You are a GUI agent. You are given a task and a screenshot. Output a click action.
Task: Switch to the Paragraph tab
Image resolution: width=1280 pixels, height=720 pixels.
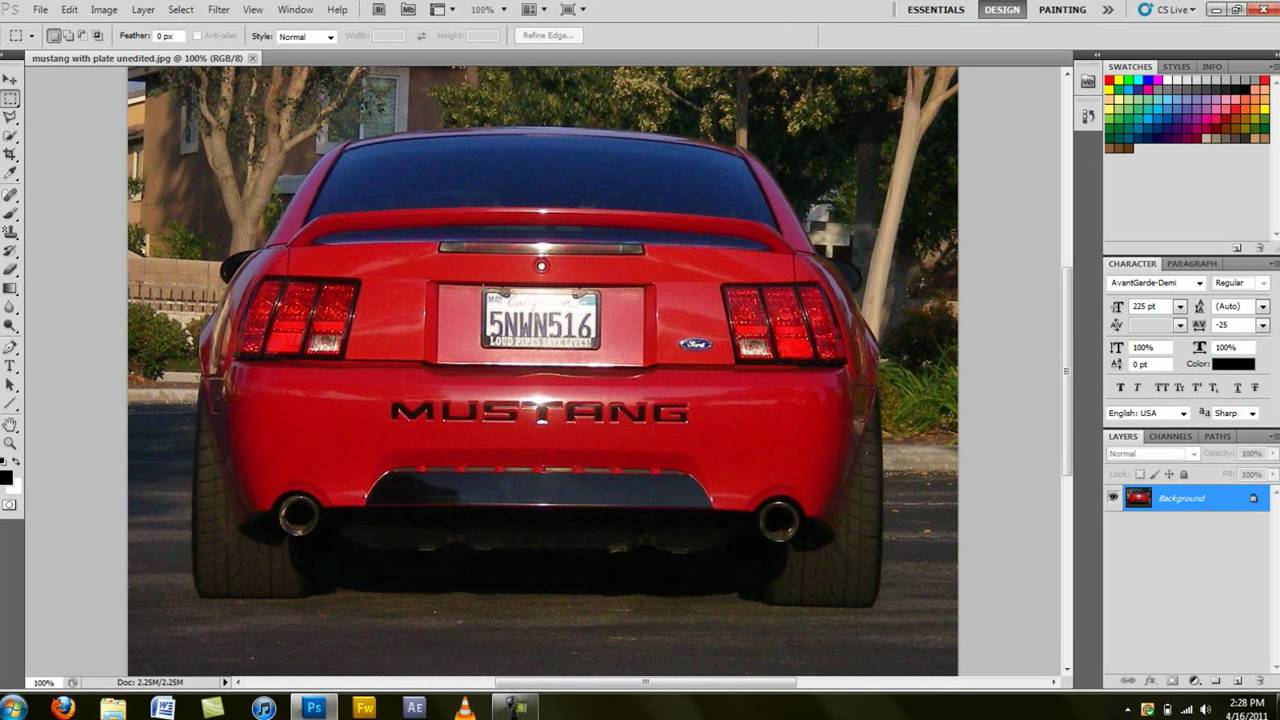pyautogui.click(x=1192, y=264)
